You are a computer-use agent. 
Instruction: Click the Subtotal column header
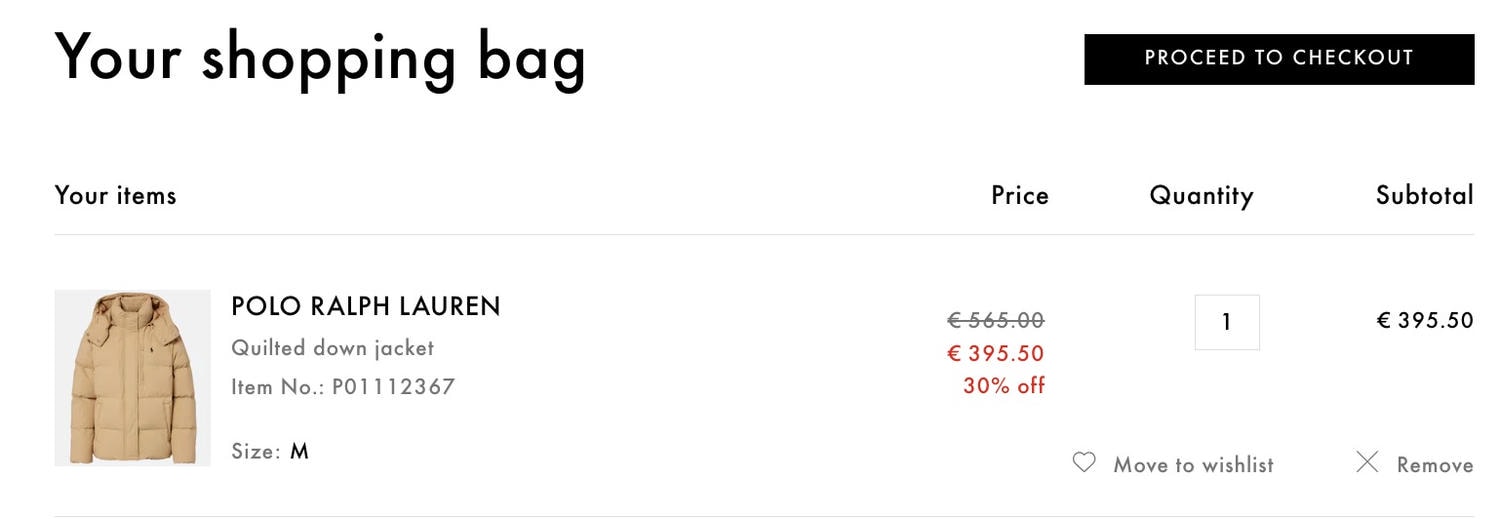pos(1425,195)
